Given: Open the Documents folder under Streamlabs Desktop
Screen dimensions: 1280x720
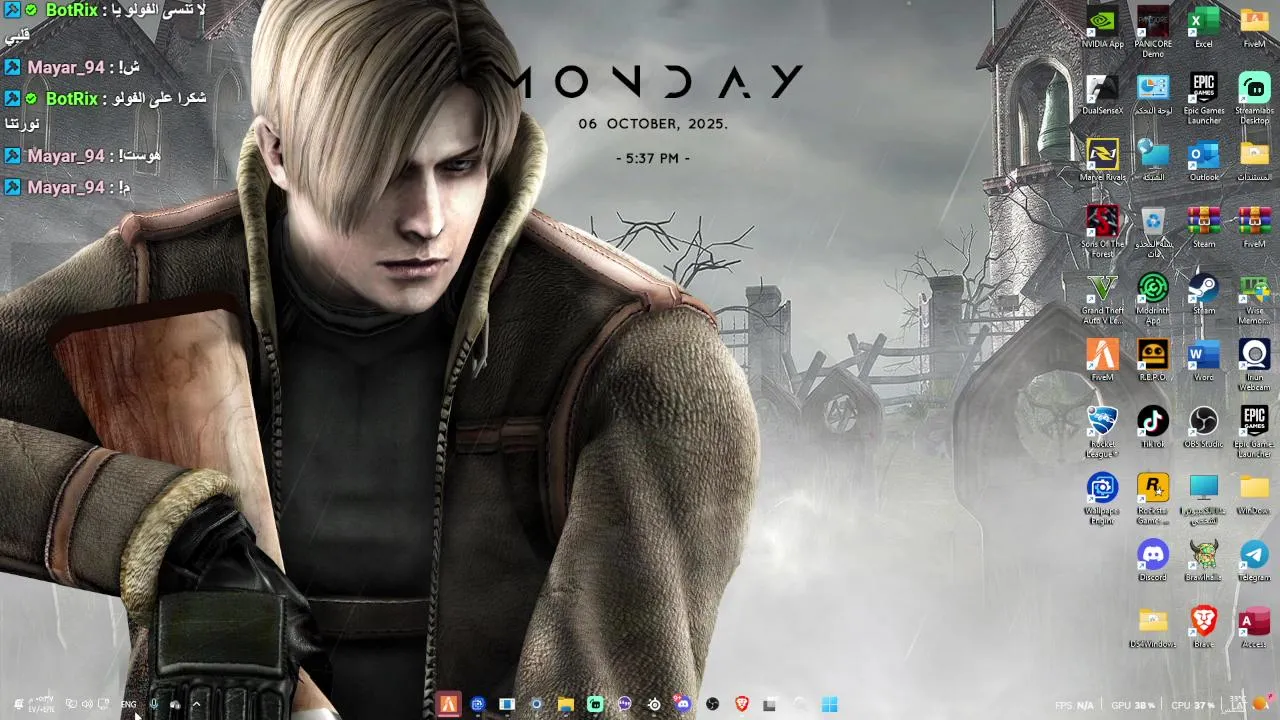Looking at the screenshot, I should pos(1254,160).
